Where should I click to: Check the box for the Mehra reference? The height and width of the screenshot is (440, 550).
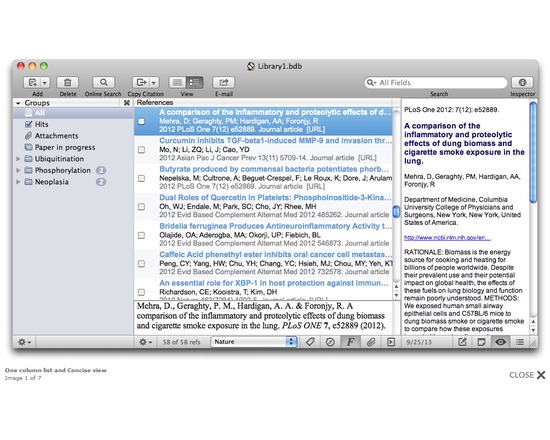[x=141, y=121]
